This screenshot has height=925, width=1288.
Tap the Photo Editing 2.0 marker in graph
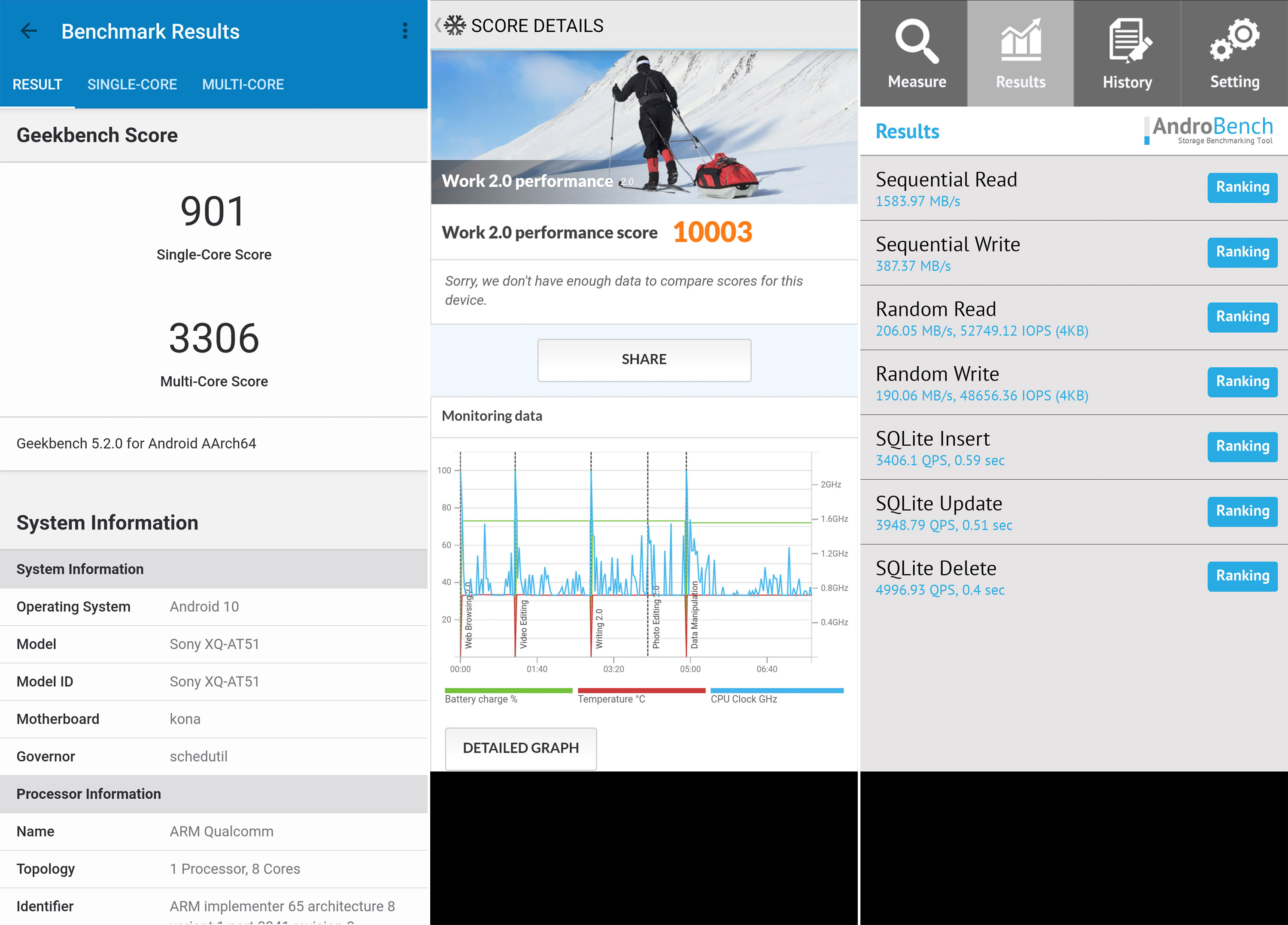tap(656, 617)
